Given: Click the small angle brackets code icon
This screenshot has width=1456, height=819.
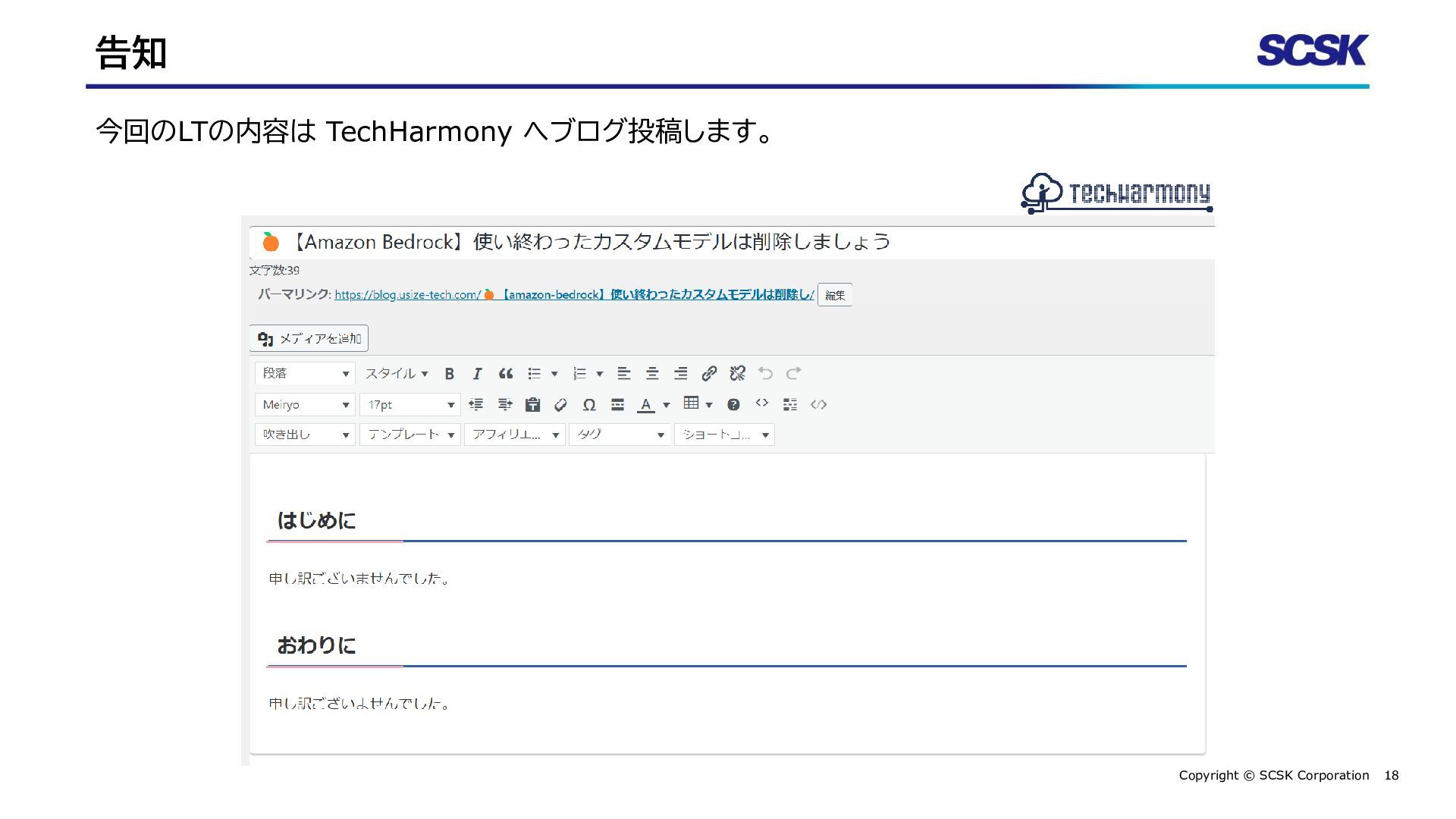Looking at the screenshot, I should (x=762, y=403).
